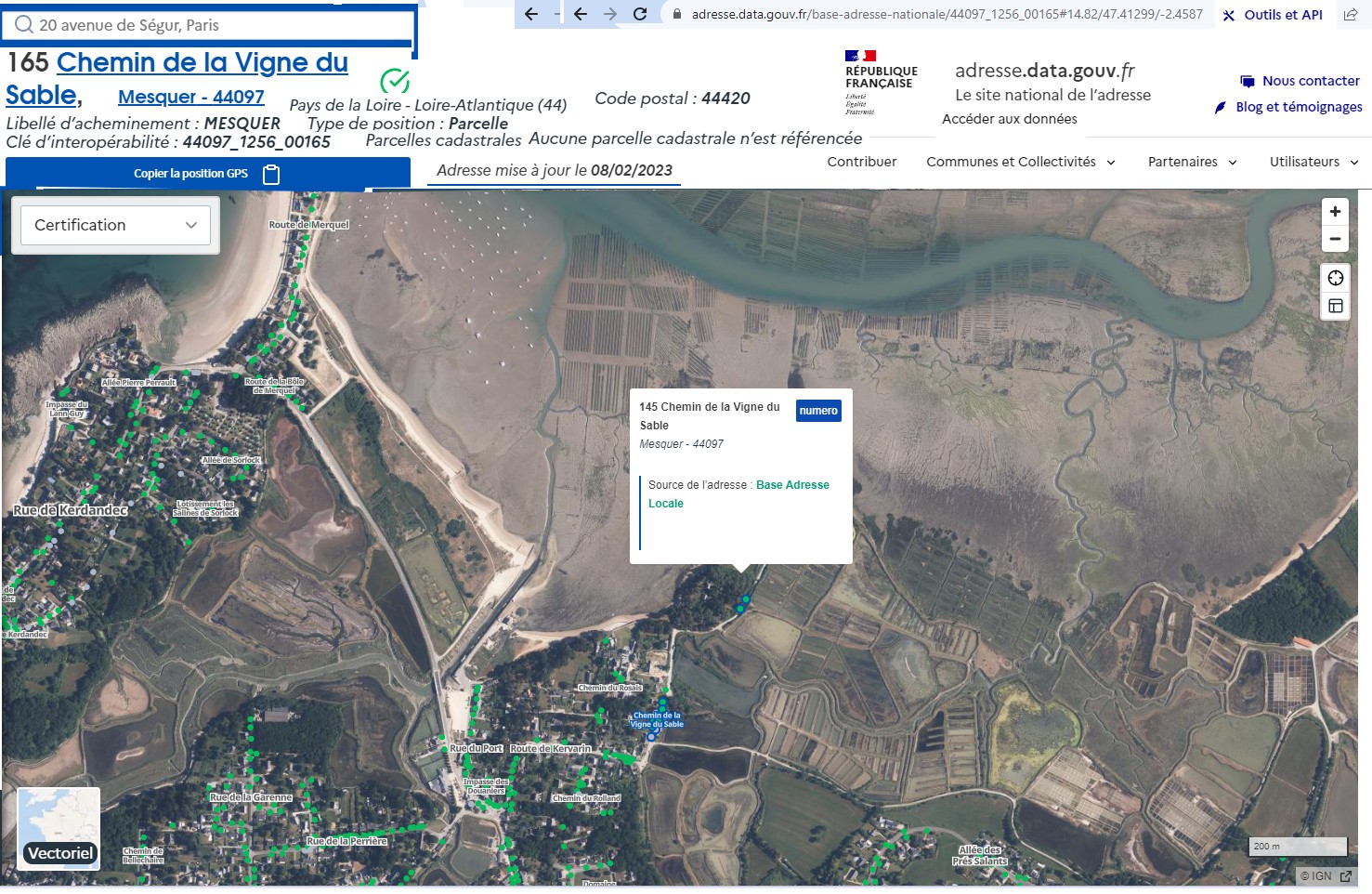
Task: Go forward in the browser
Action: point(610,14)
